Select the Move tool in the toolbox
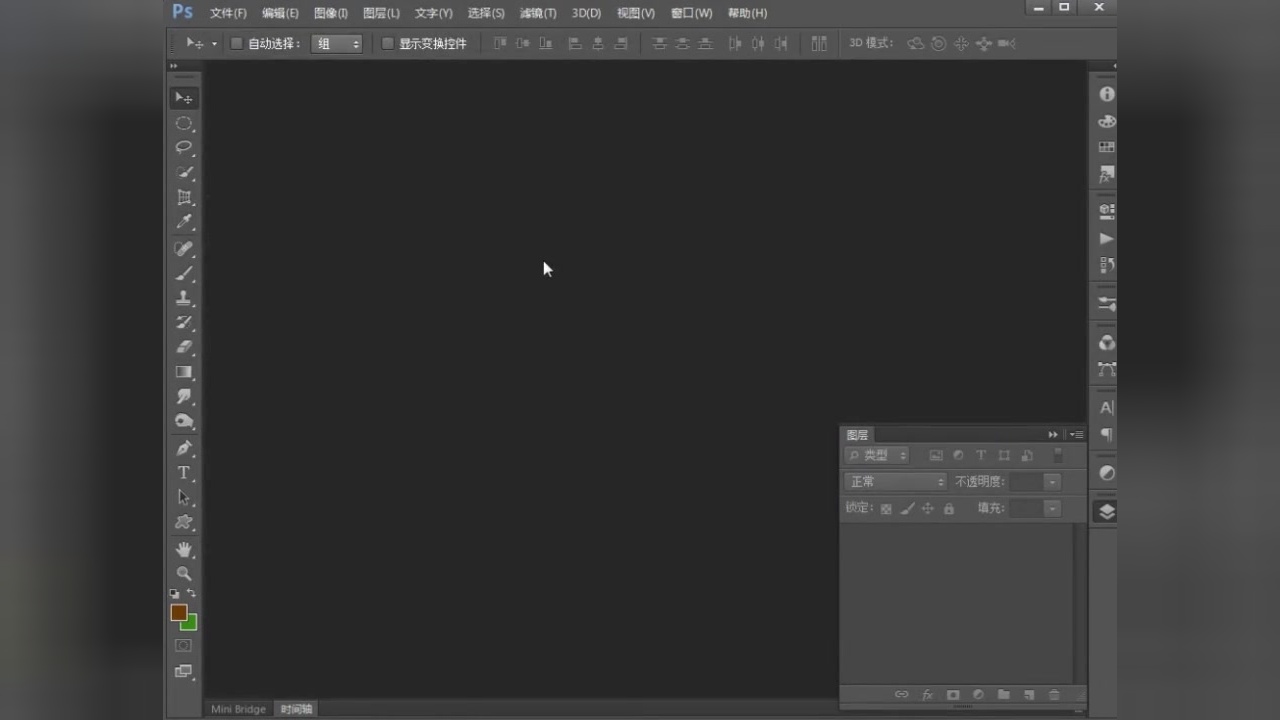1280x720 pixels. click(x=184, y=98)
